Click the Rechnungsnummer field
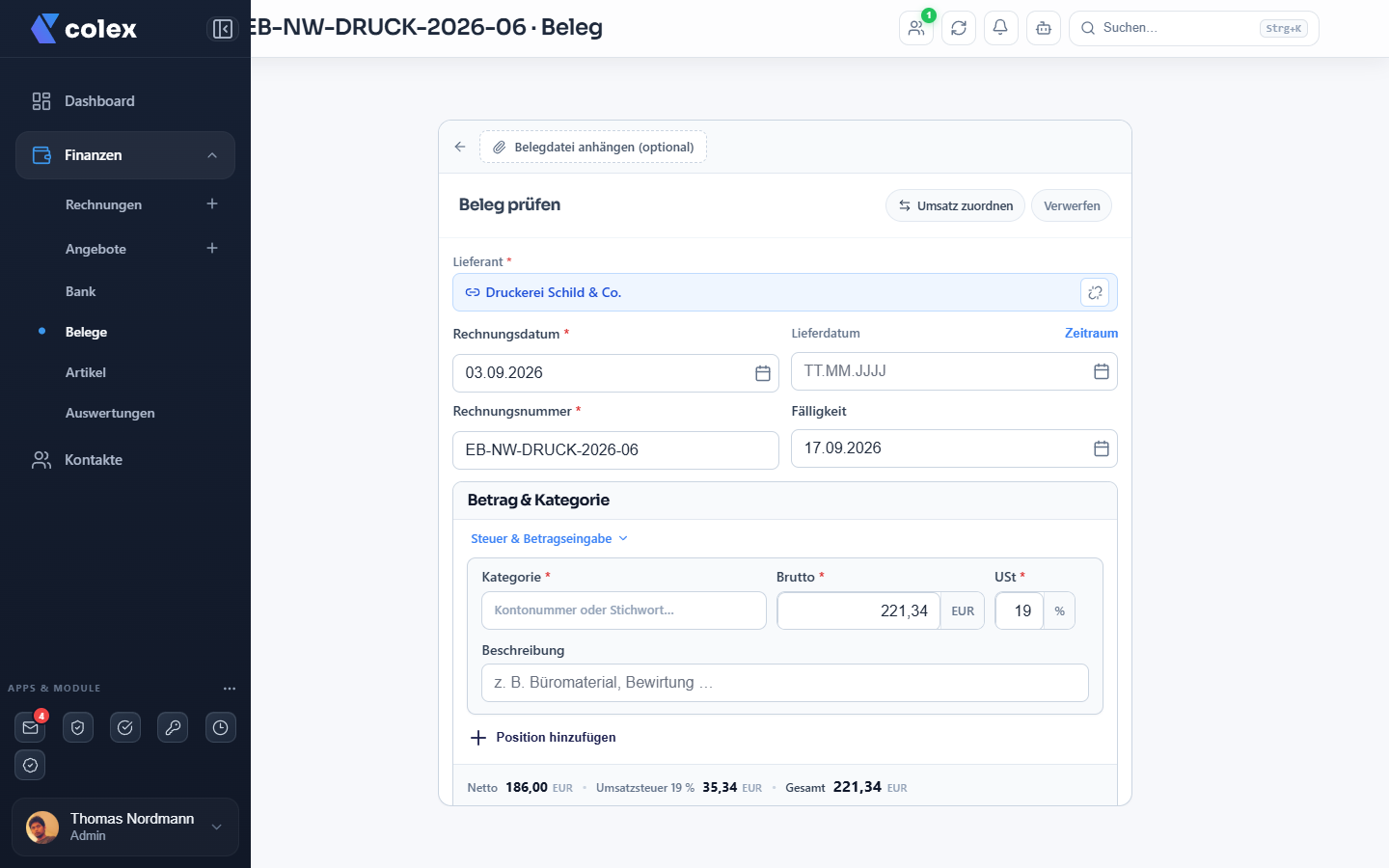 tap(615, 450)
